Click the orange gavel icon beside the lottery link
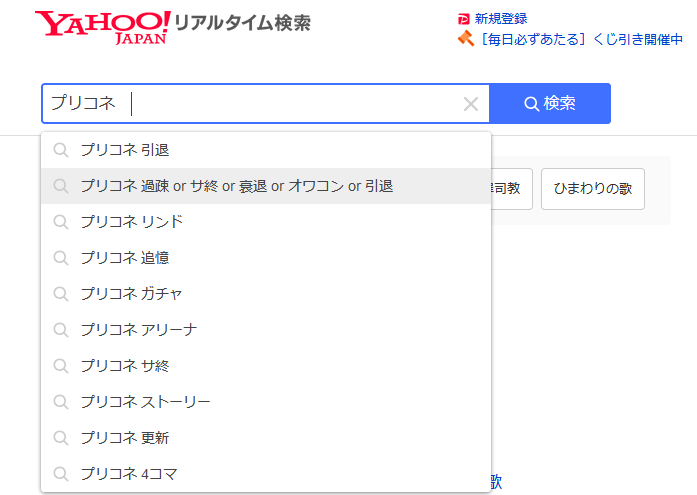 (466, 39)
